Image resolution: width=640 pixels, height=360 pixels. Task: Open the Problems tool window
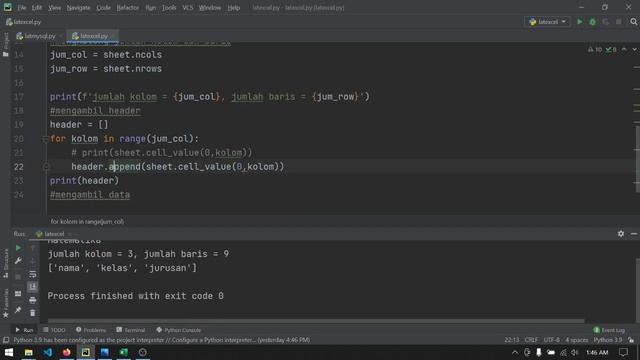(x=91, y=330)
